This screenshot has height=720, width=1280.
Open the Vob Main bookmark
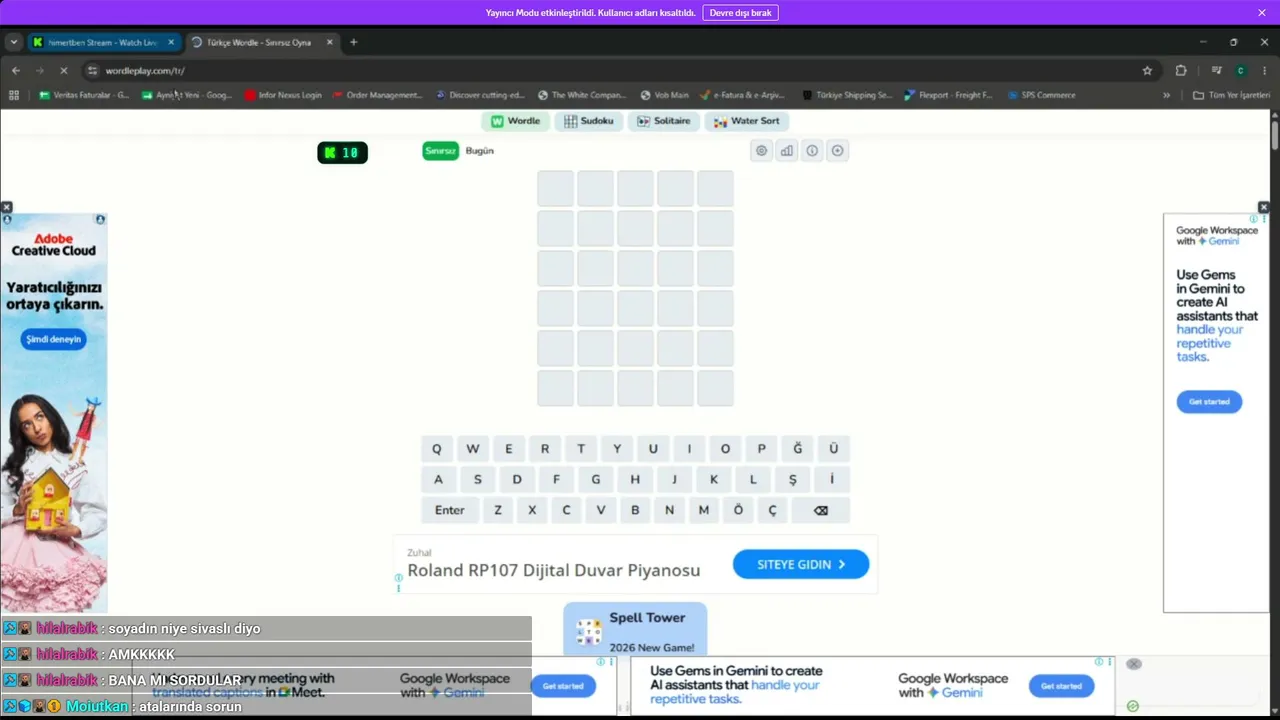(665, 95)
